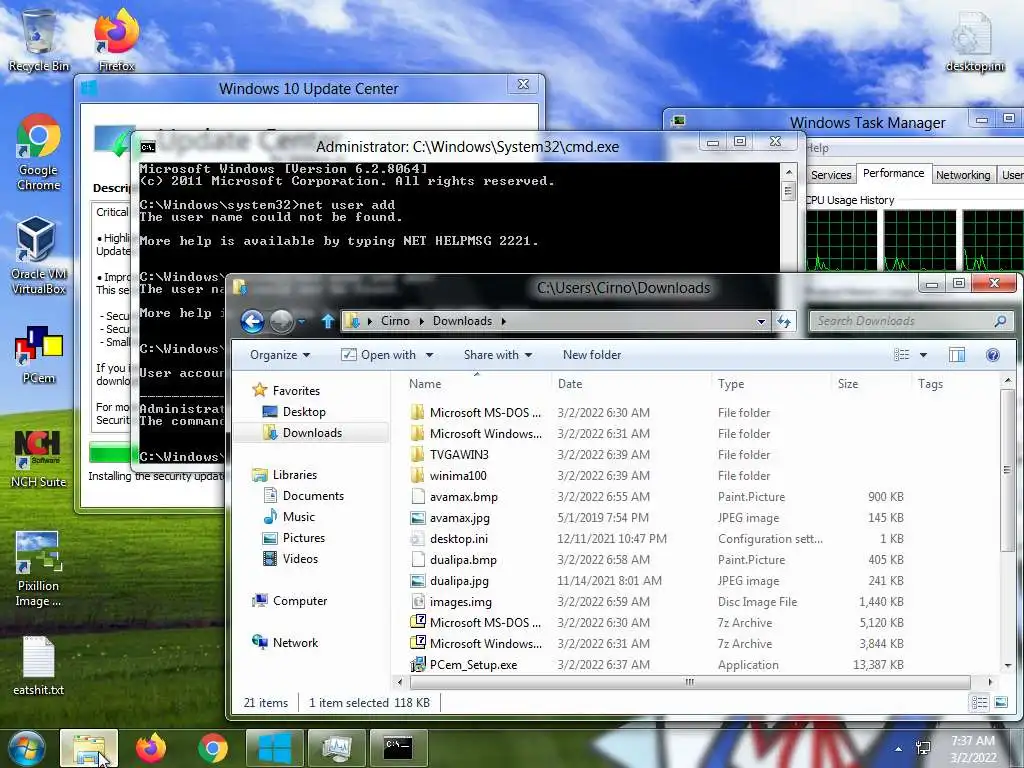Expand the arrow after Downloads in address bar

(504, 321)
